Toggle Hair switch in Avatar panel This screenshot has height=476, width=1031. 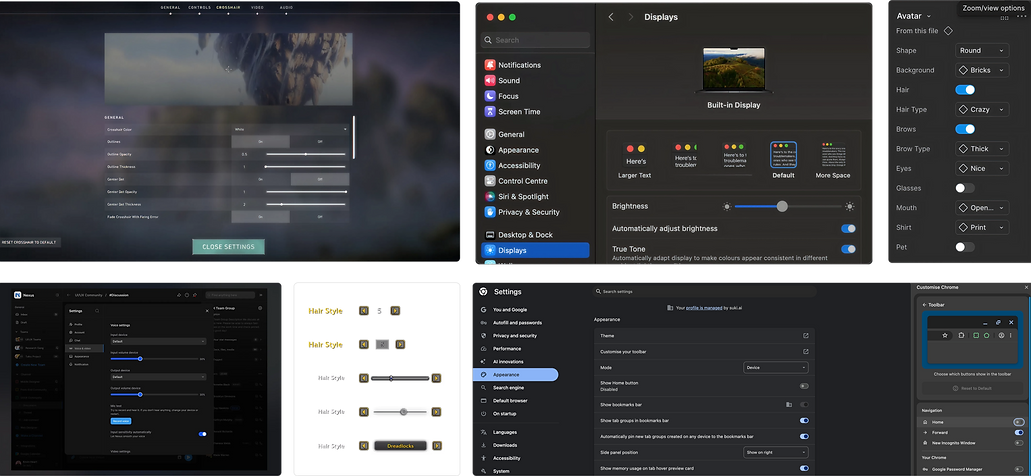click(965, 89)
